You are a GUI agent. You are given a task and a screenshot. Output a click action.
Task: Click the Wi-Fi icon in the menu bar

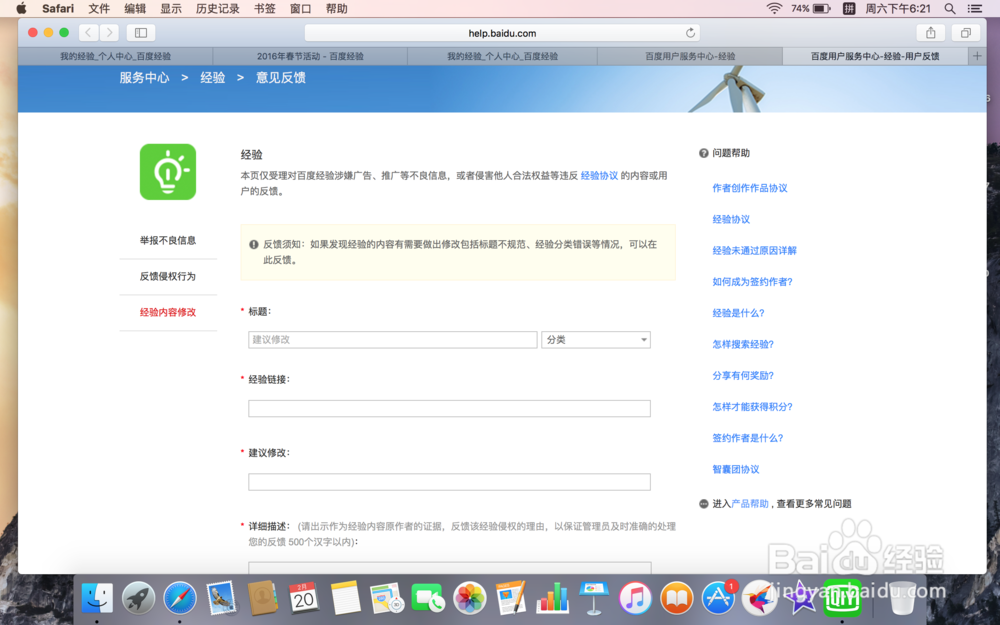point(775,9)
